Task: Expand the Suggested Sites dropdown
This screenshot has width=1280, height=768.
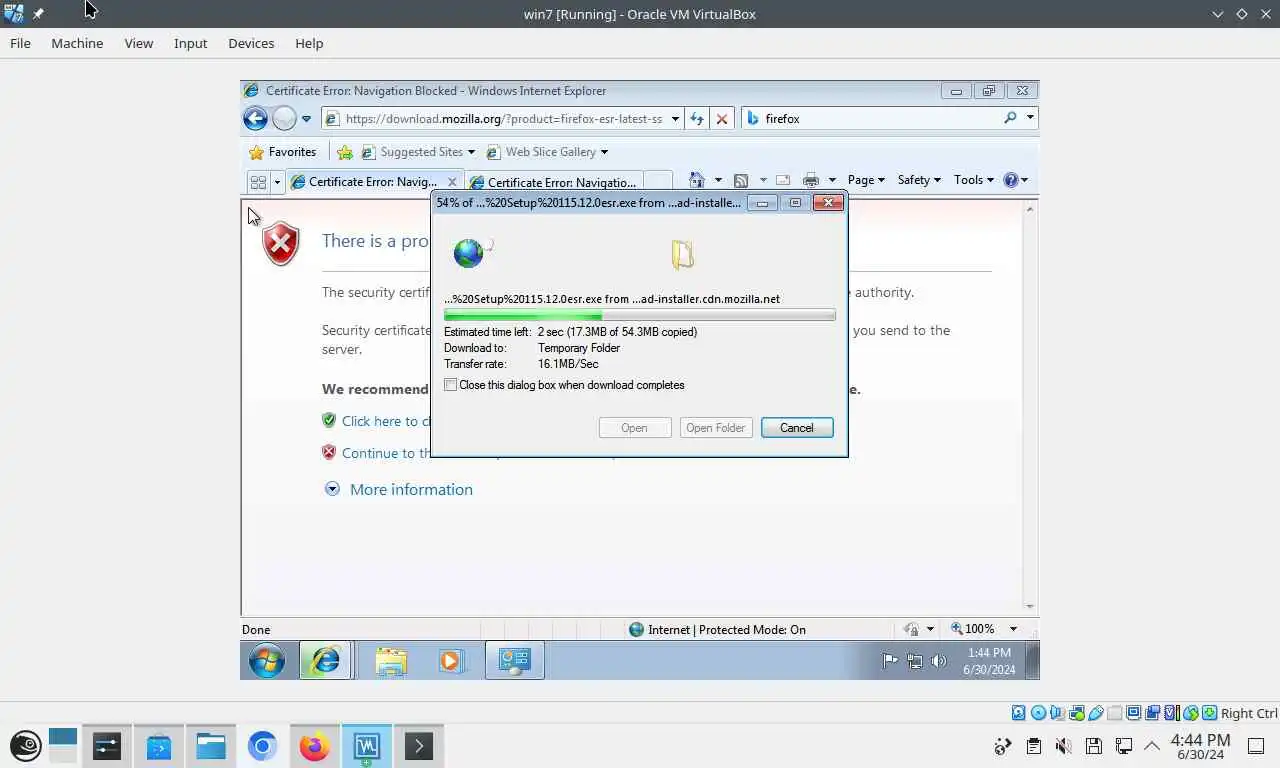Action: [471, 152]
